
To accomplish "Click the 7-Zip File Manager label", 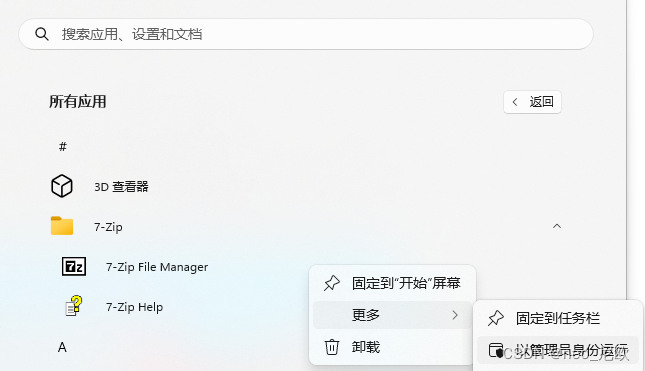I will pos(157,267).
